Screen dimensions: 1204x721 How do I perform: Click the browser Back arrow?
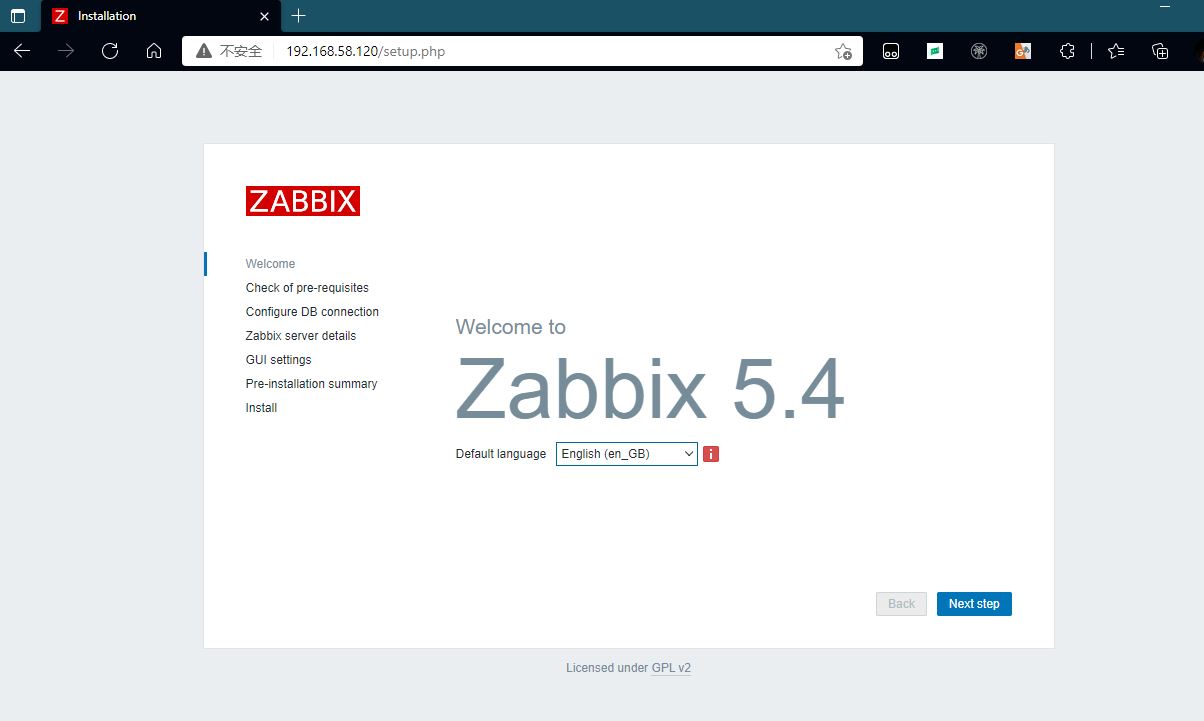(22, 51)
